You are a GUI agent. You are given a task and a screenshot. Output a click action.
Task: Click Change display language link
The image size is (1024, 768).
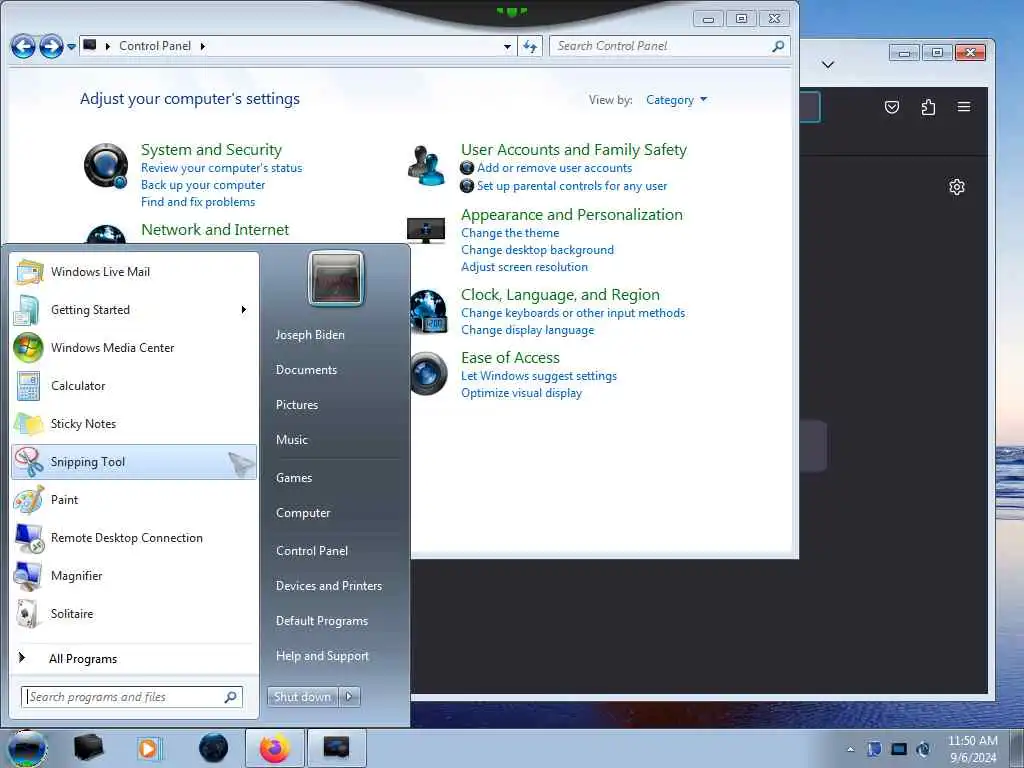528,330
